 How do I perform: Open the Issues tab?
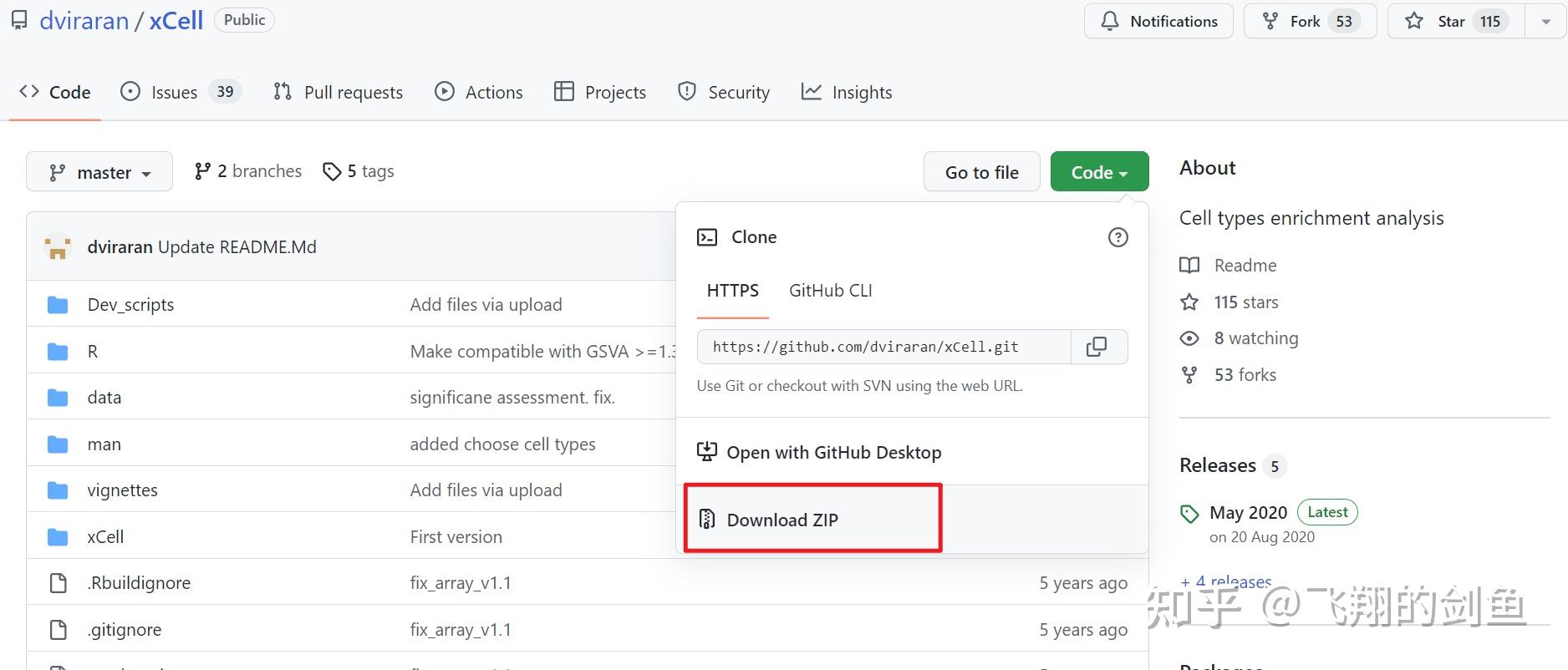(181, 92)
